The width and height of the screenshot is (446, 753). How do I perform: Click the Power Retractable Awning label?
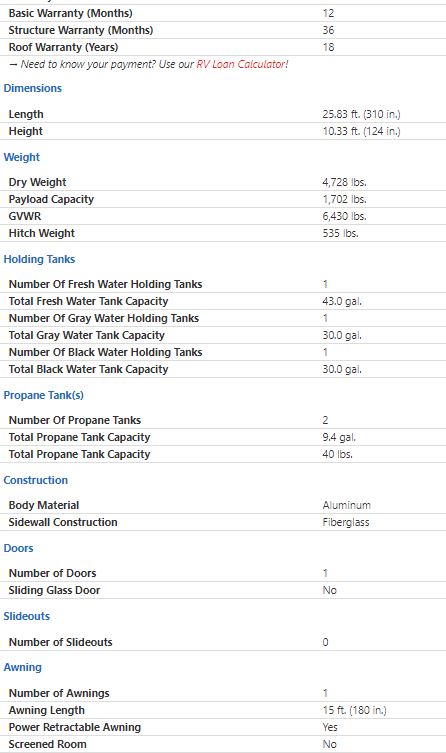[x=75, y=727]
